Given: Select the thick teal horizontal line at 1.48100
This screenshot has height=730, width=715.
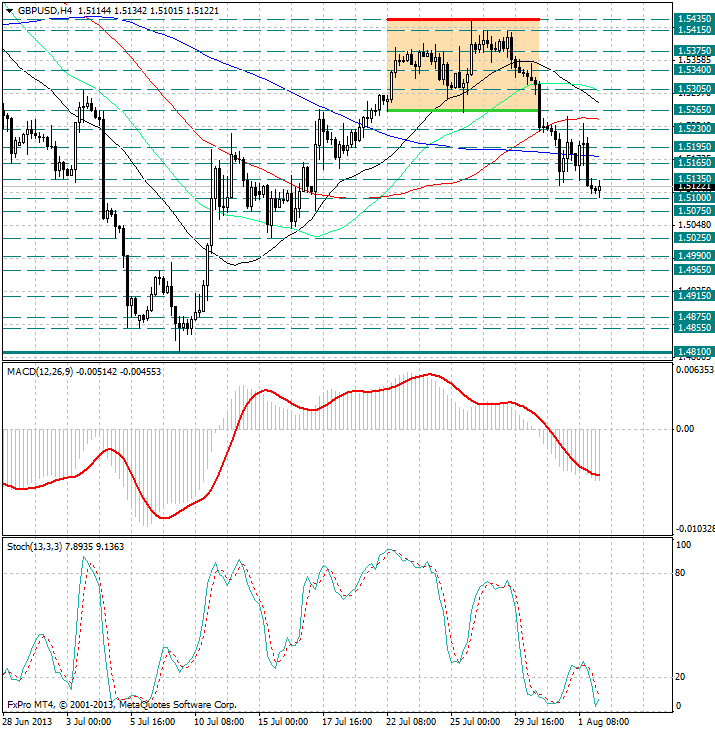Looking at the screenshot, I should (337, 352).
